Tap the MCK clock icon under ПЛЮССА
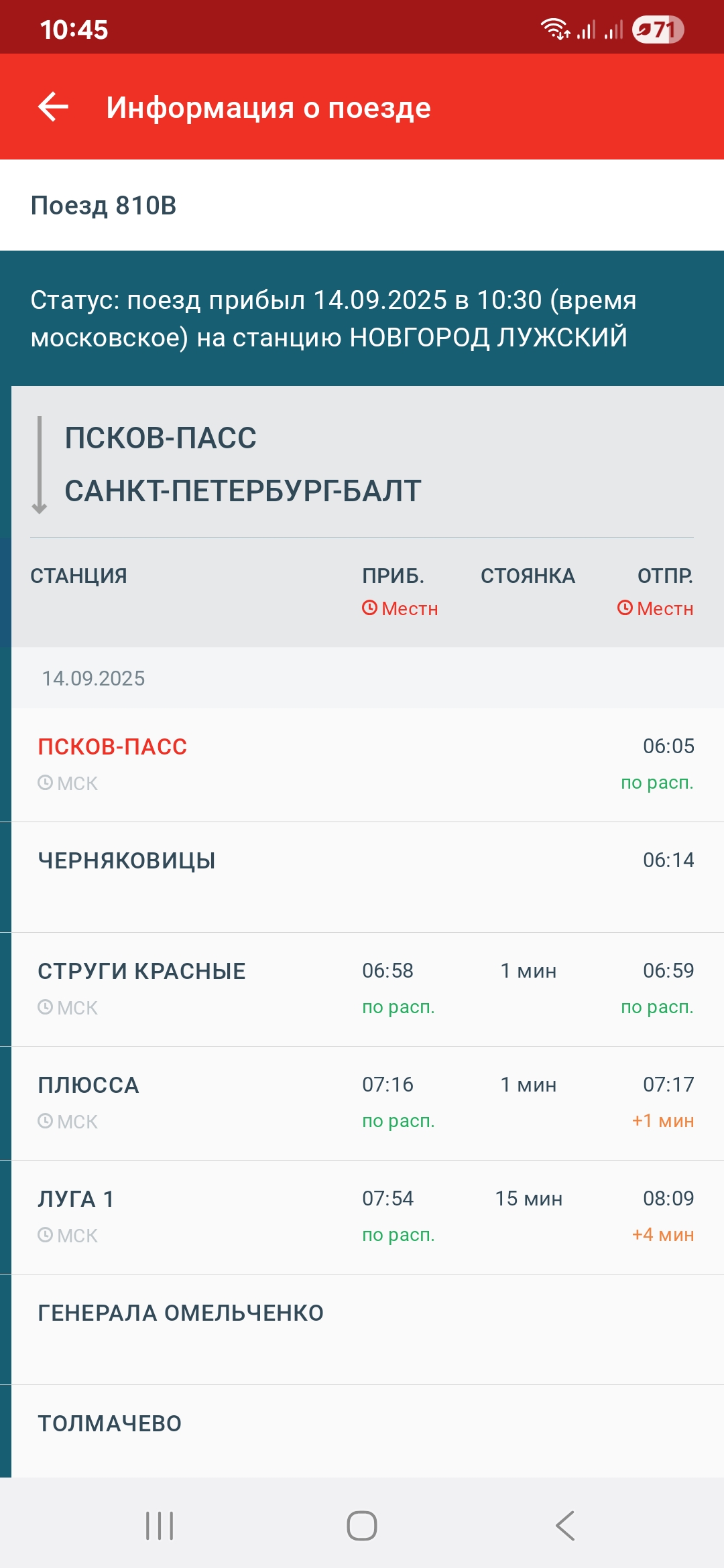This screenshot has height=1568, width=724. (x=45, y=1121)
